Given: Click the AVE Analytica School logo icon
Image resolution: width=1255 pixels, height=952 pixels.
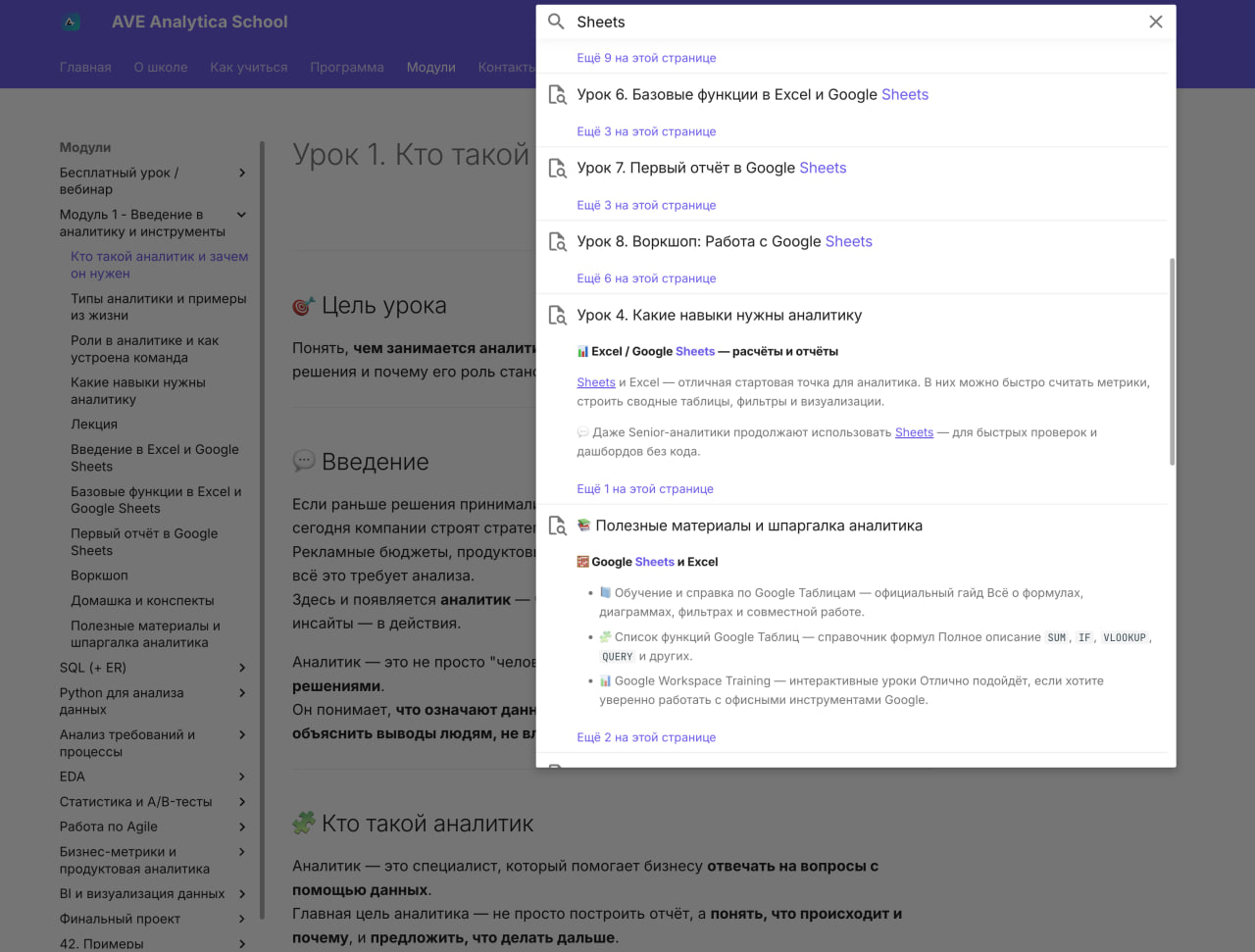Looking at the screenshot, I should point(69,21).
